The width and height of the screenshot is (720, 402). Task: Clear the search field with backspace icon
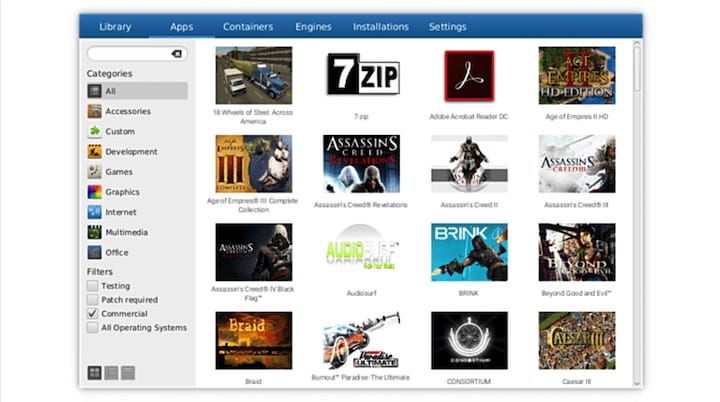(x=177, y=54)
